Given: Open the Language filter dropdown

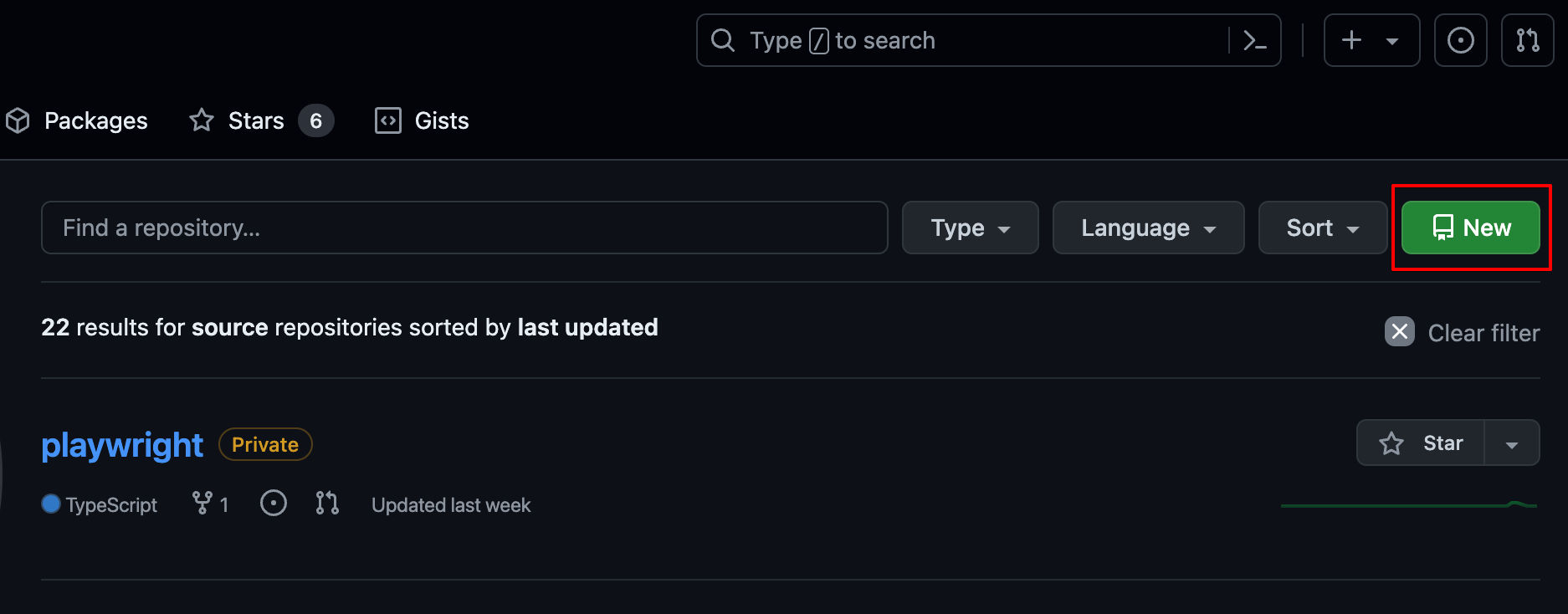Looking at the screenshot, I should (x=1147, y=228).
